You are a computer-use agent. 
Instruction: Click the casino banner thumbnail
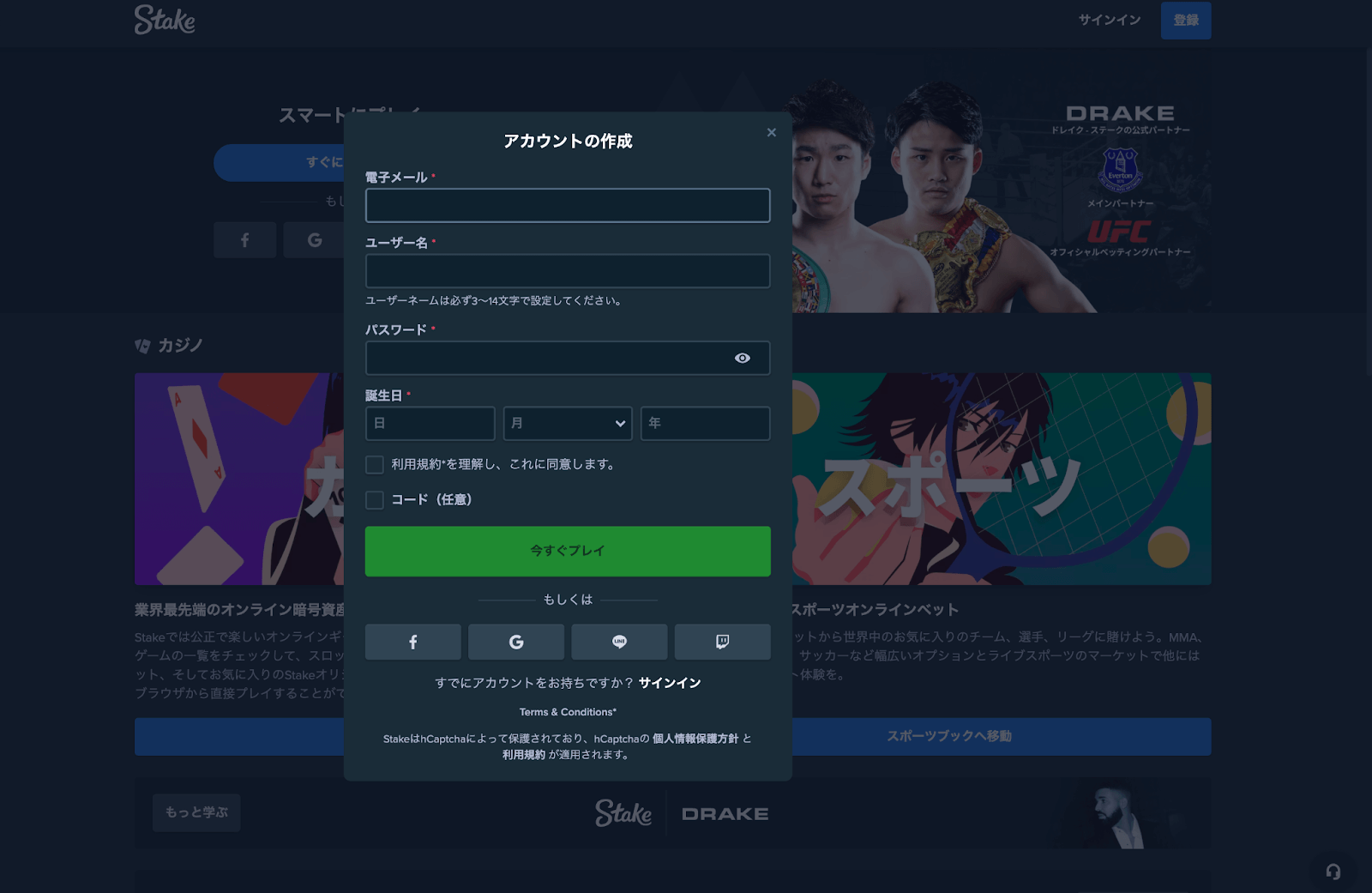pyautogui.click(x=239, y=479)
